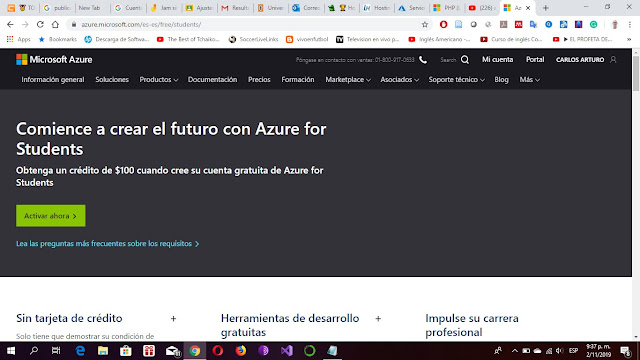Open Windows Start menu
Image resolution: width=640 pixels, height=360 pixels.
pos(11,351)
